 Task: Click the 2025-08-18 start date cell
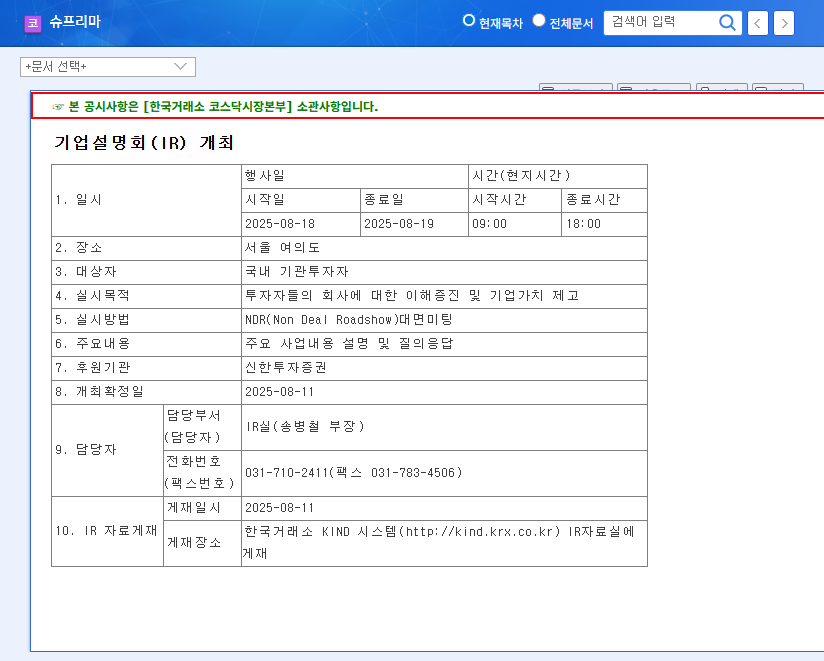coord(284,224)
